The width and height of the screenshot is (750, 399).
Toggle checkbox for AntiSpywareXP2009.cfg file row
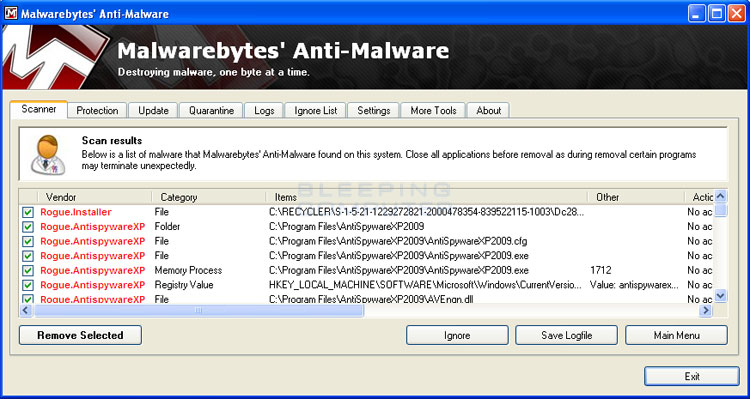tap(28, 241)
